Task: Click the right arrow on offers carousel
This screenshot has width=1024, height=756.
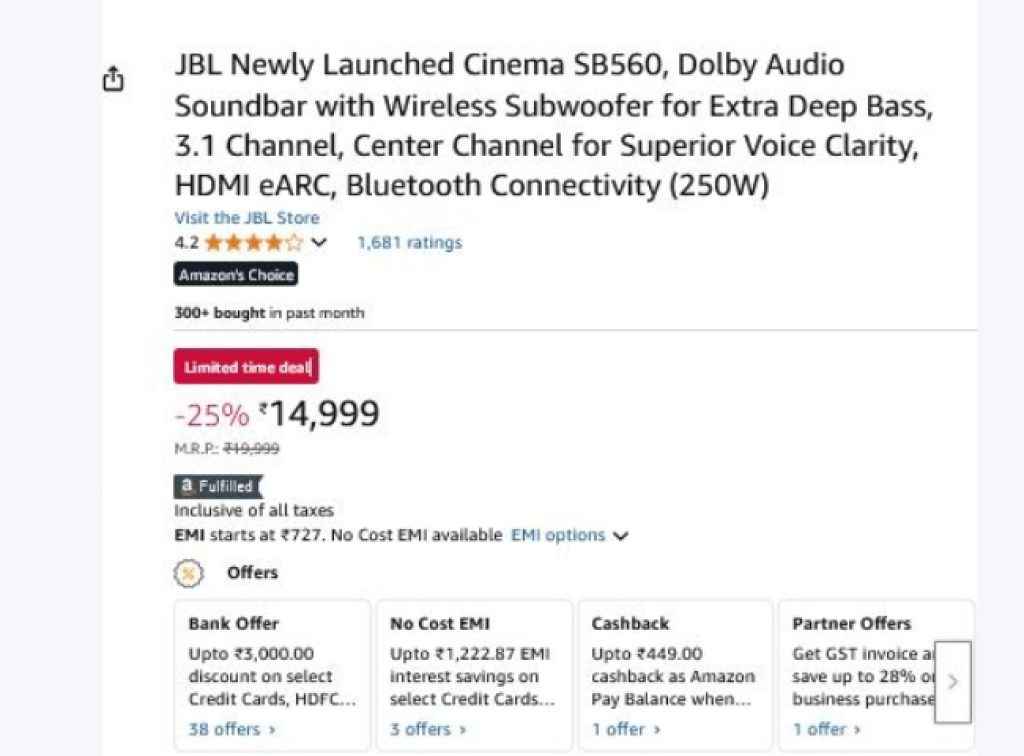Action: pos(951,682)
